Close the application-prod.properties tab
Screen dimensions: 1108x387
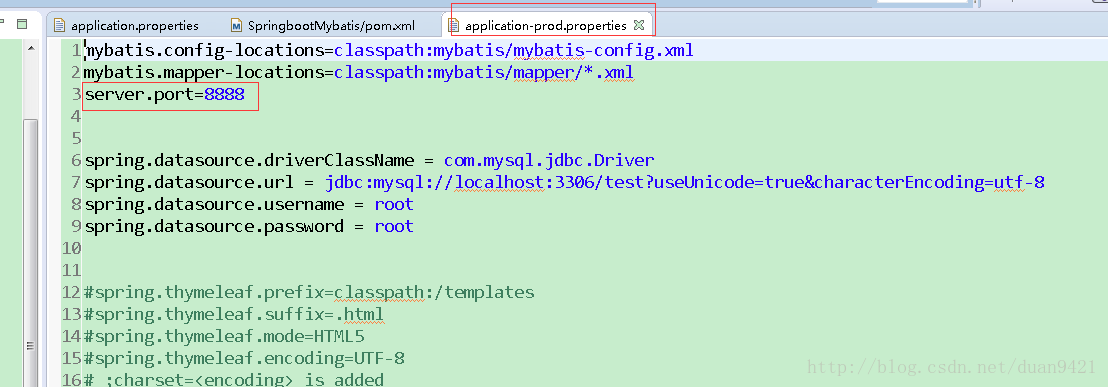point(639,25)
